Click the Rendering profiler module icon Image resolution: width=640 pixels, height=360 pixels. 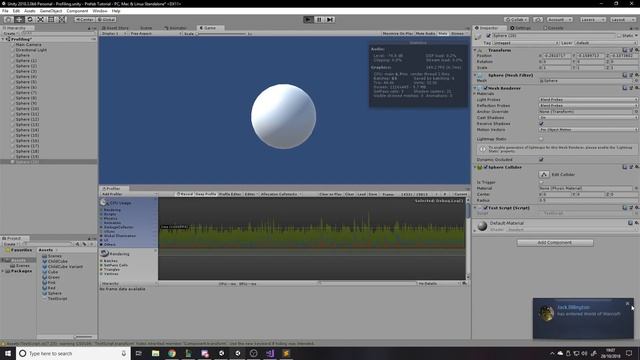coord(104,253)
